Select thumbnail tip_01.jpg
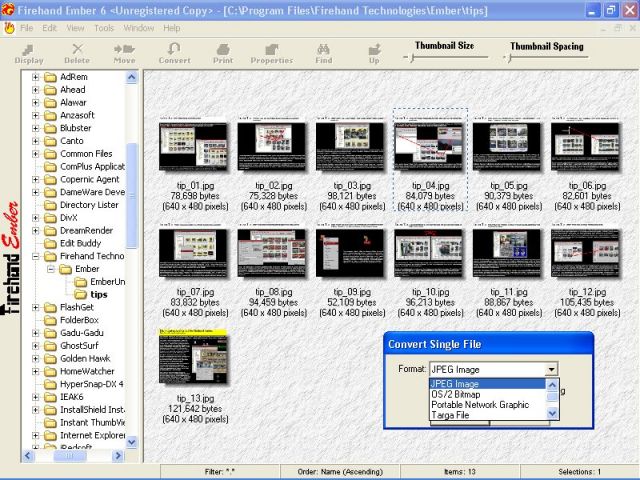640x480 pixels. pyautogui.click(x=194, y=143)
